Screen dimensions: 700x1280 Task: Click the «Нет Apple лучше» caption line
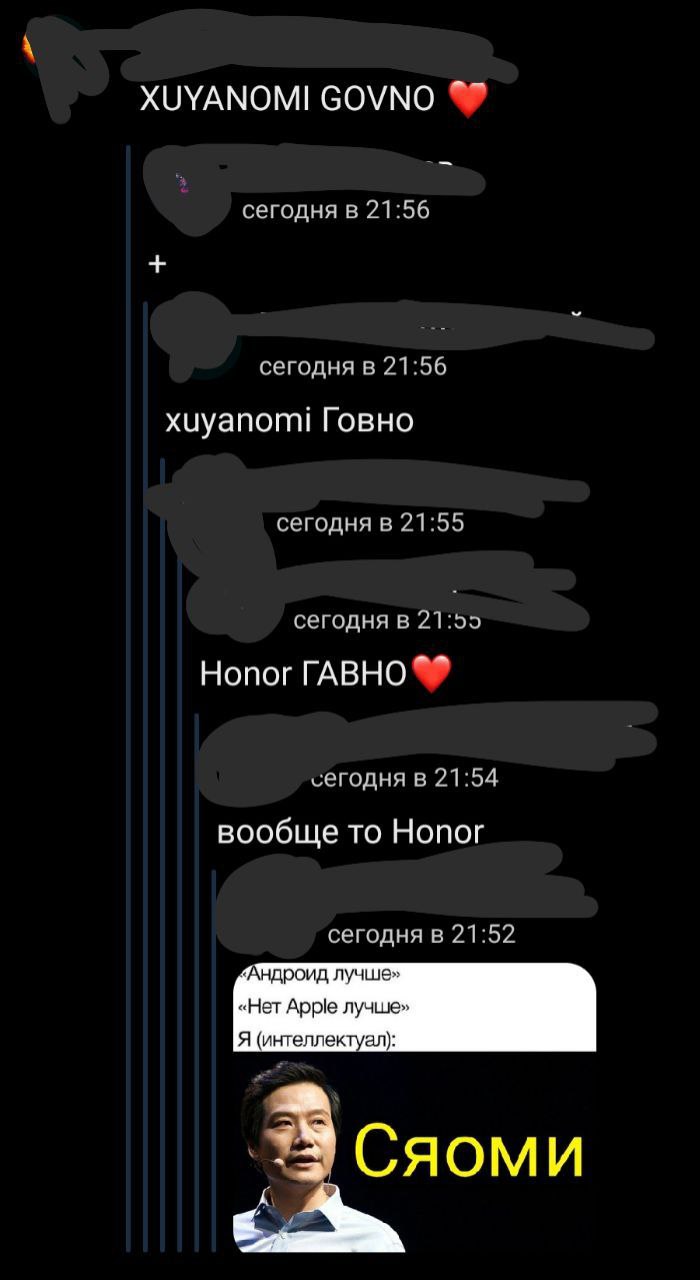click(x=322, y=1007)
